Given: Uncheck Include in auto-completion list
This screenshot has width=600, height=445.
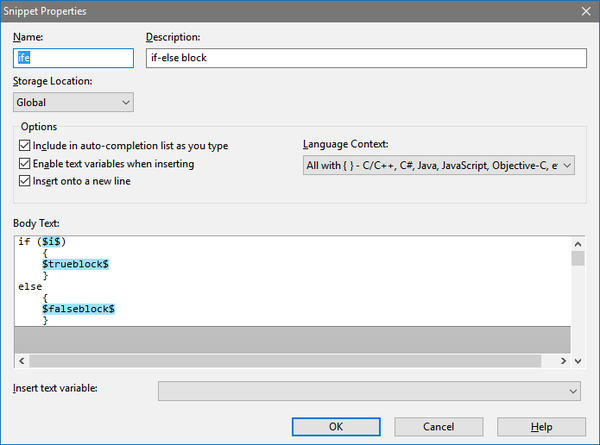Looking at the screenshot, I should (x=24, y=145).
